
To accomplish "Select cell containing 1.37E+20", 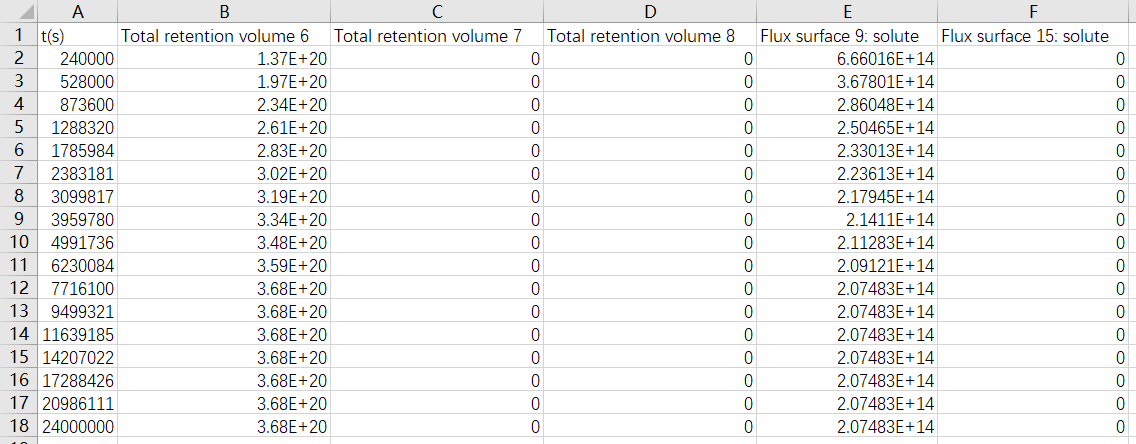I will pos(224,59).
